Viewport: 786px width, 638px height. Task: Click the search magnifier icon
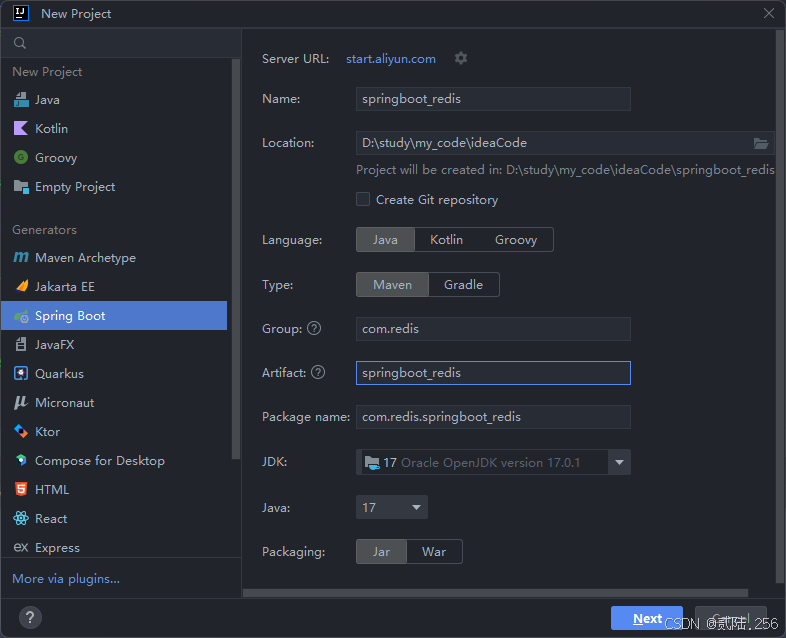point(20,43)
